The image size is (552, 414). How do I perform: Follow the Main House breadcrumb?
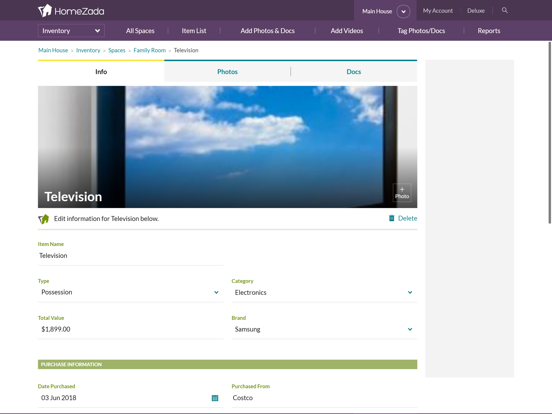coord(53,50)
